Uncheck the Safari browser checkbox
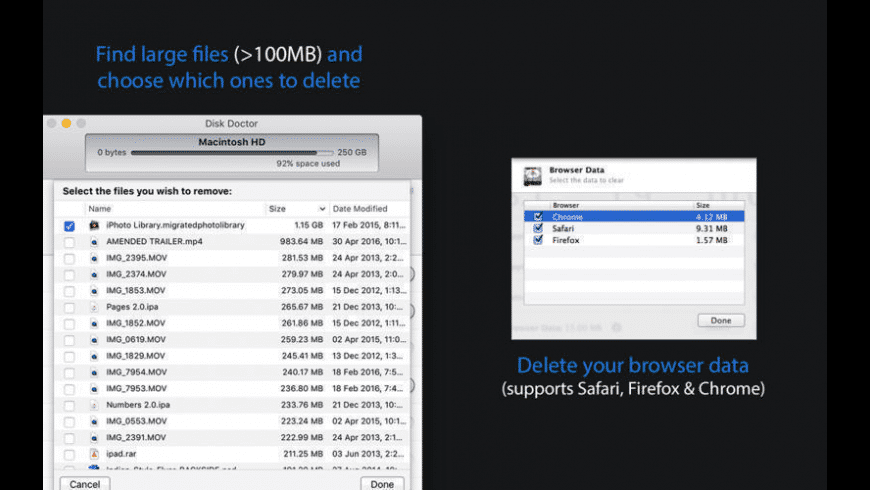The height and width of the screenshot is (490, 870). (538, 228)
